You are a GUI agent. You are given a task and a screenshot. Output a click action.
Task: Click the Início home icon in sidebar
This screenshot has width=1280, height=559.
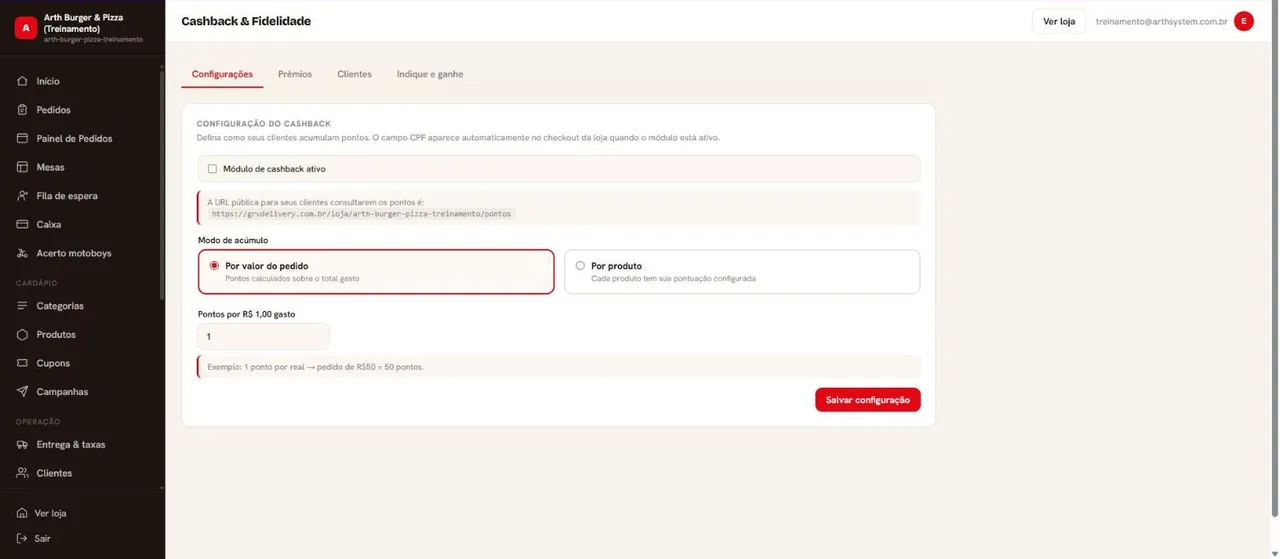pos(22,81)
